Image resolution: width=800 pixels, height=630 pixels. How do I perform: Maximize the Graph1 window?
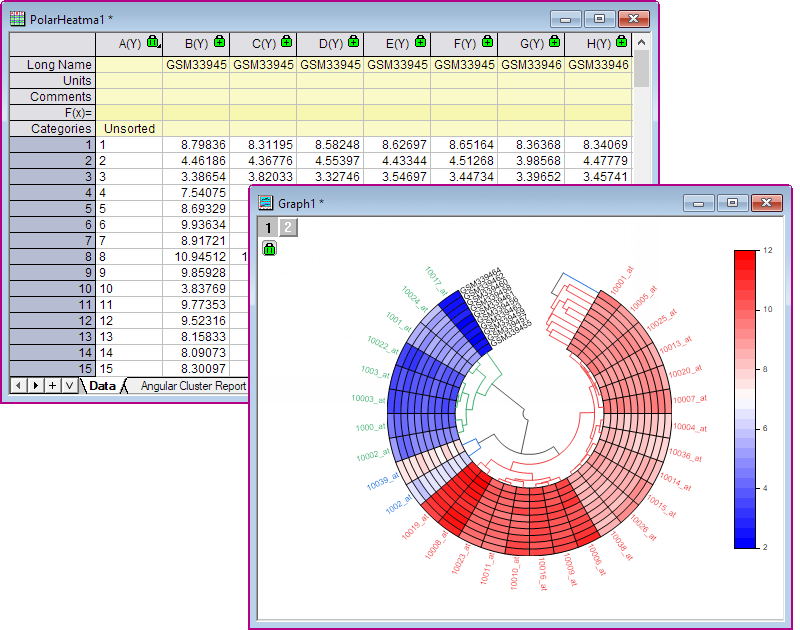click(x=732, y=203)
